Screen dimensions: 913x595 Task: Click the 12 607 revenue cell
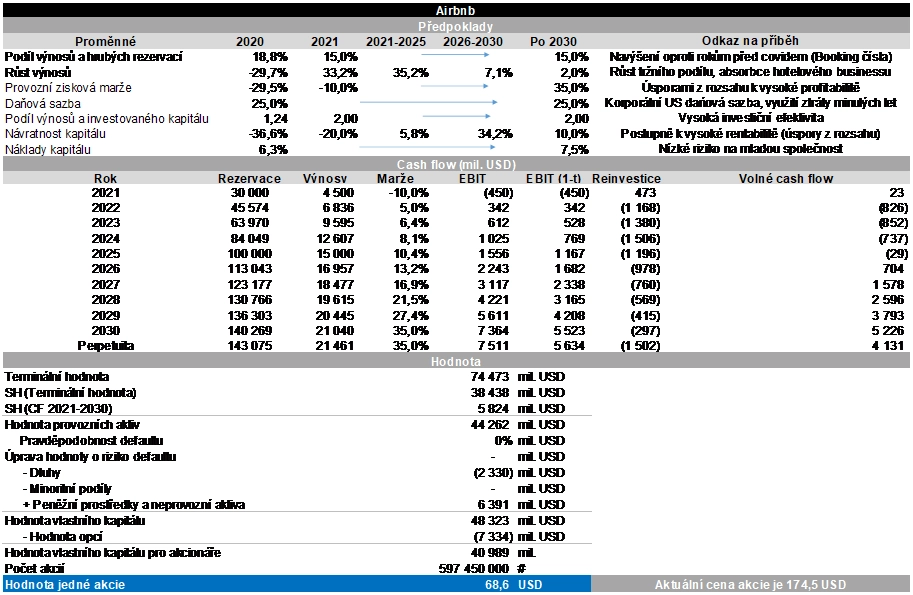coord(335,239)
